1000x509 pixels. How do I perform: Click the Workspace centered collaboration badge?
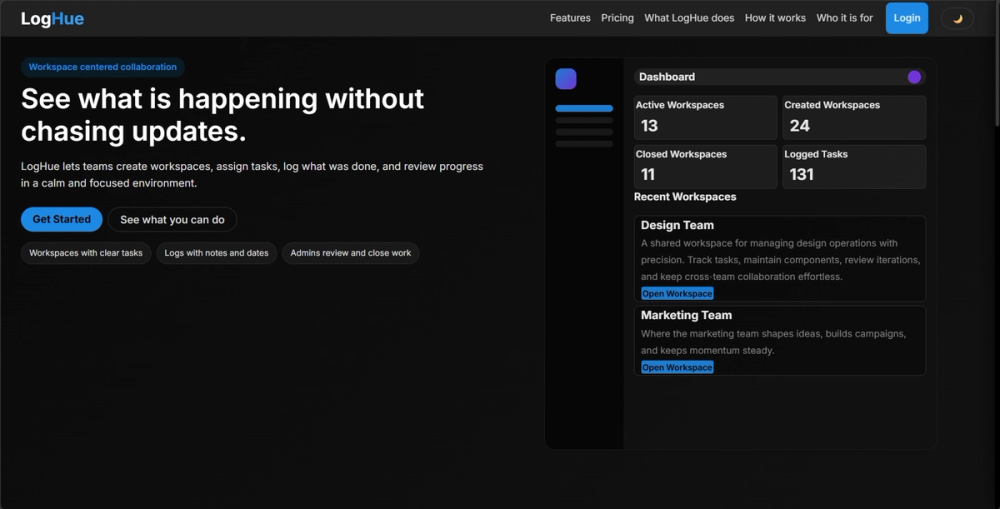tap(103, 67)
